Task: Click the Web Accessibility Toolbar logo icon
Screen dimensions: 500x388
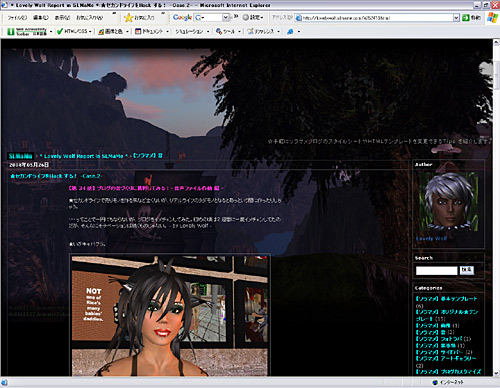Action: tap(11, 32)
